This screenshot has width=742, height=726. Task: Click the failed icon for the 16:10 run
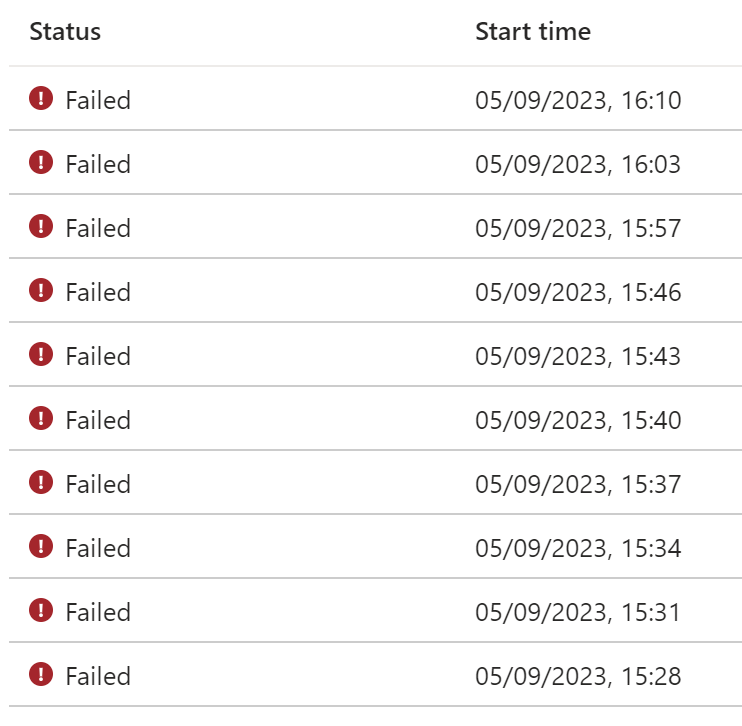point(41,98)
